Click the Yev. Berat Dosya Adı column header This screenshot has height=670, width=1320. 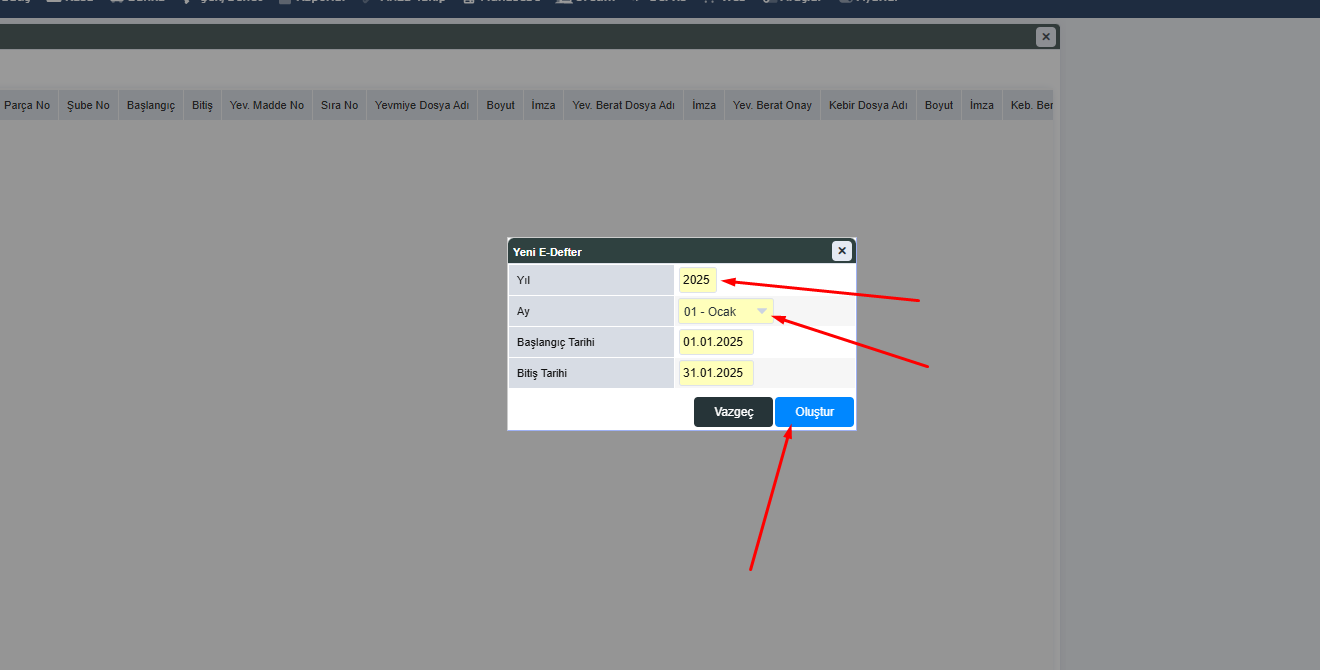[624, 105]
